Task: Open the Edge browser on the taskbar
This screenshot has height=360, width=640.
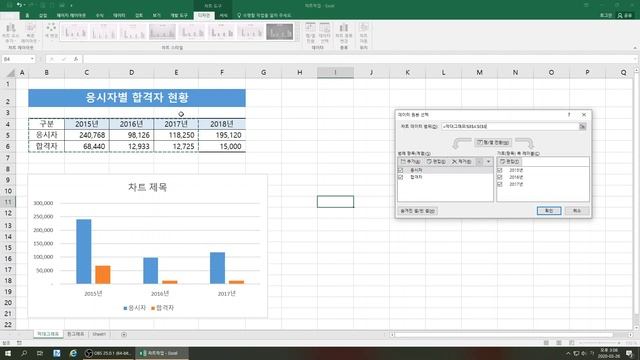Action: pos(73,353)
